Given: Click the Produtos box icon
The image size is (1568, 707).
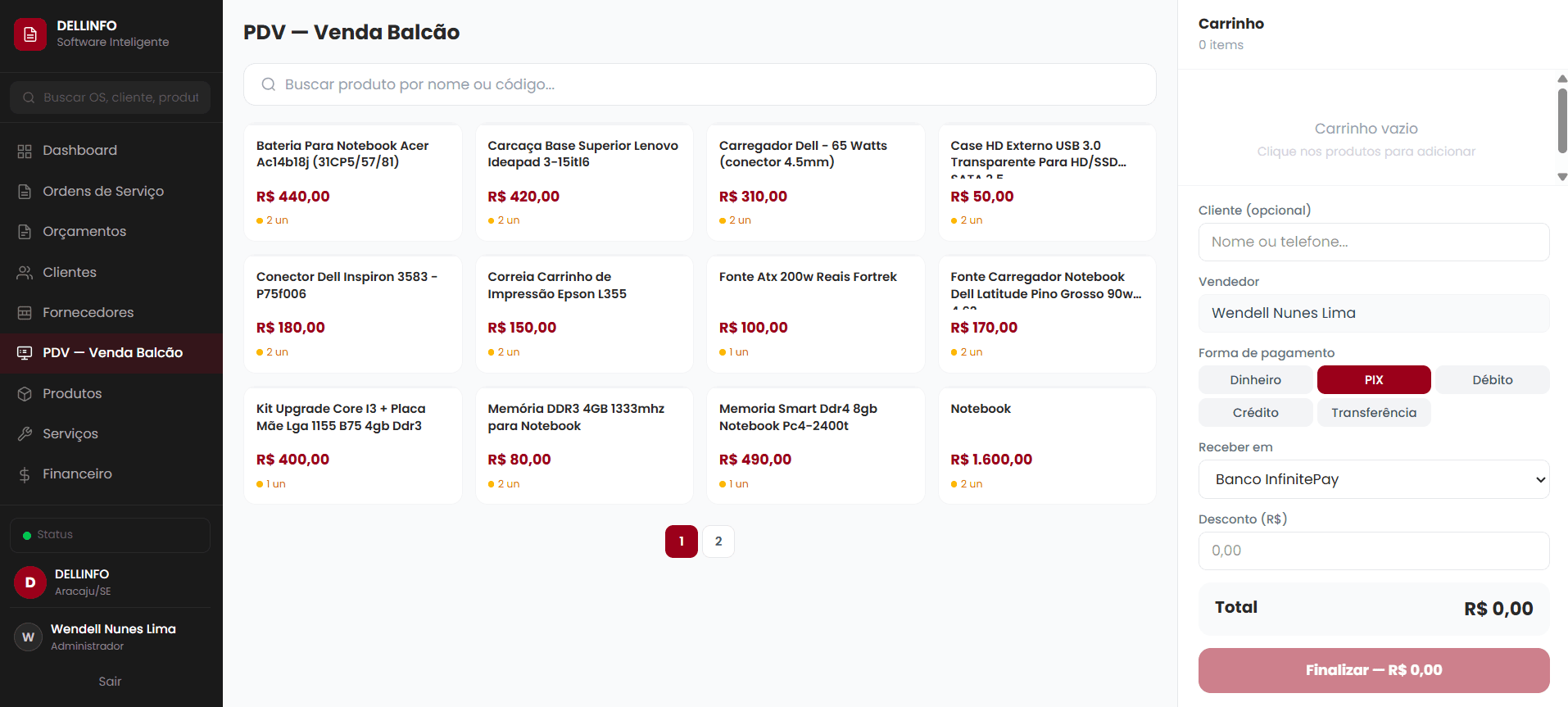Looking at the screenshot, I should point(25,394).
